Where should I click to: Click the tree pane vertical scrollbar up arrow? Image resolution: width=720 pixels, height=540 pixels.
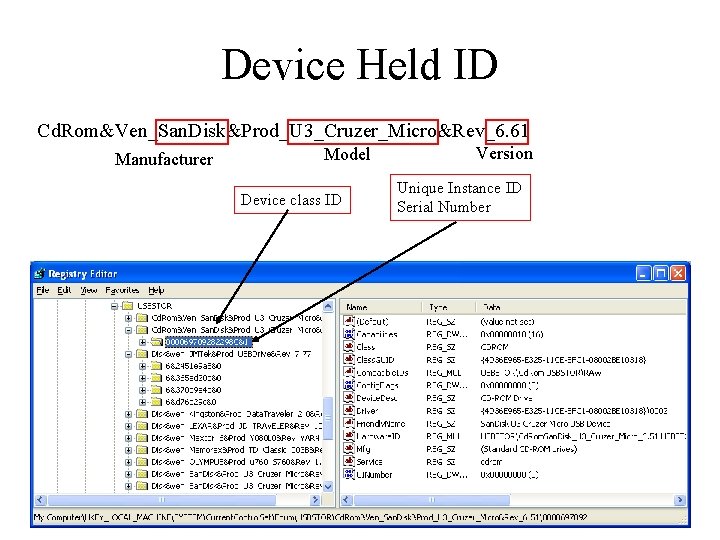tap(328, 306)
